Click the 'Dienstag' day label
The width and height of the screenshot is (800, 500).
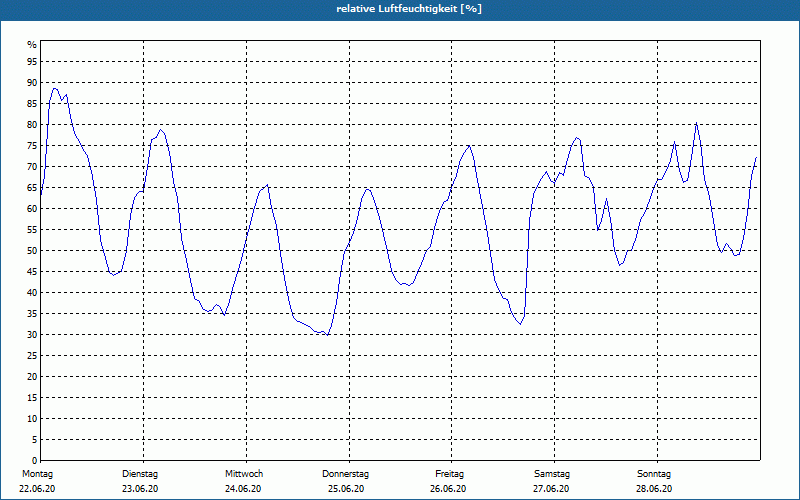tap(140, 474)
